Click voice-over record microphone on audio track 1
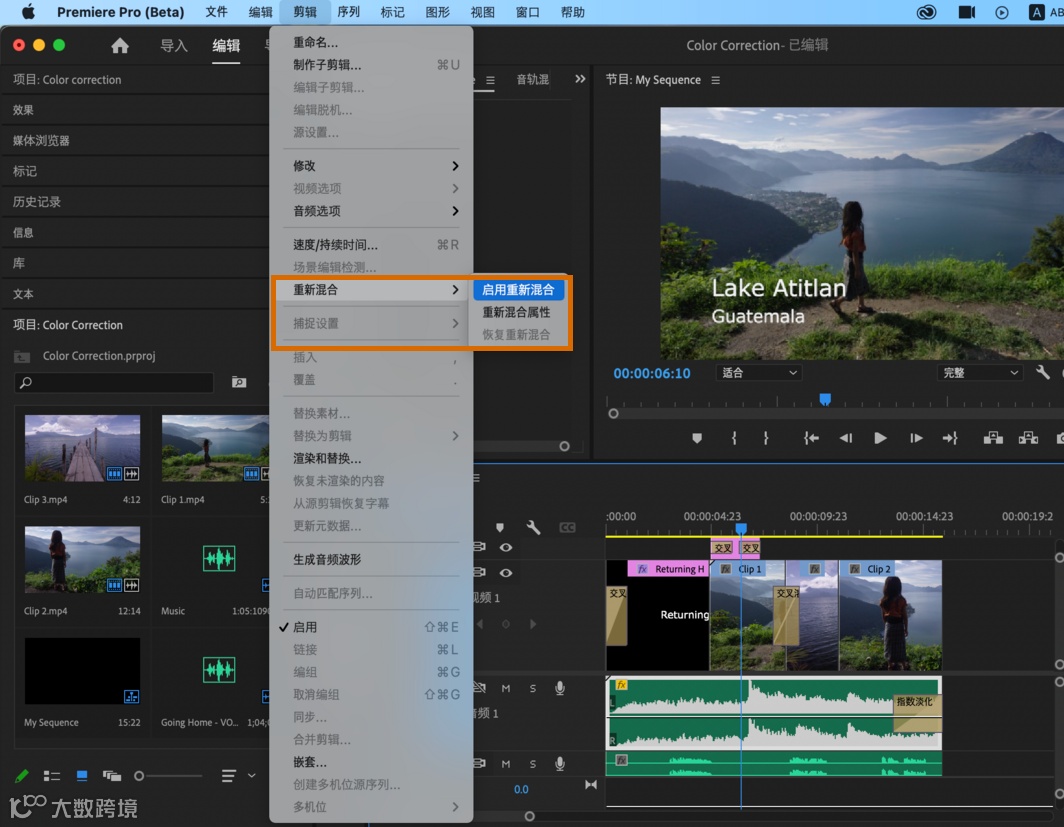This screenshot has height=827, width=1064. click(x=560, y=688)
